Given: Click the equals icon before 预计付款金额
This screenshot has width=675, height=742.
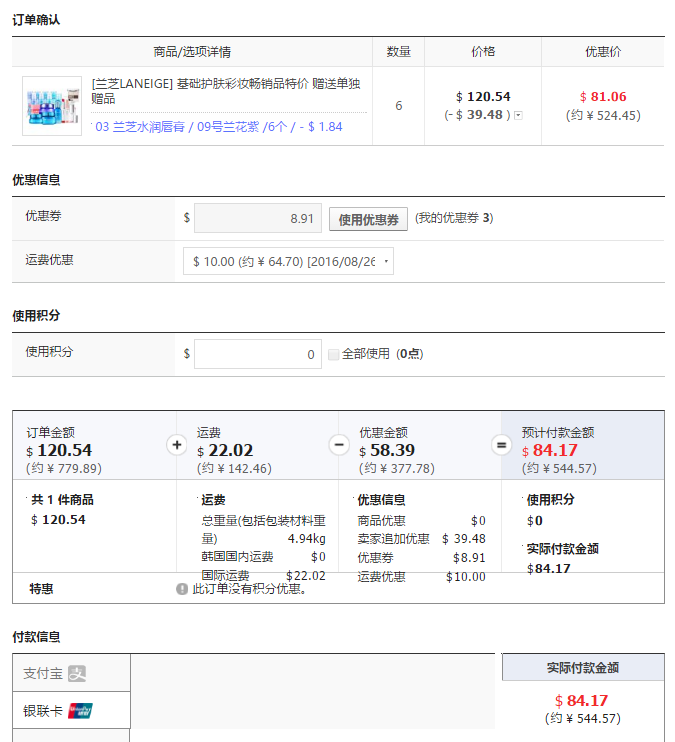Looking at the screenshot, I should click(502, 445).
